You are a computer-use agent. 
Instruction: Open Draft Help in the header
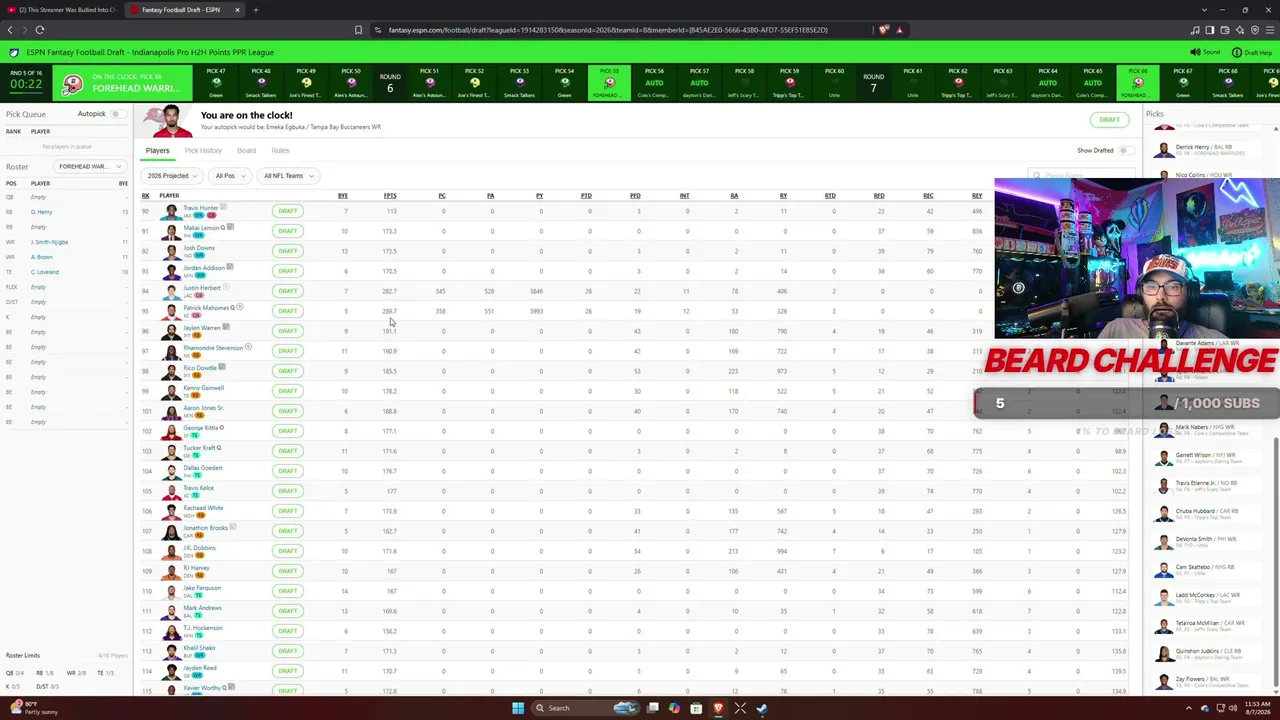pyautogui.click(x=1252, y=52)
